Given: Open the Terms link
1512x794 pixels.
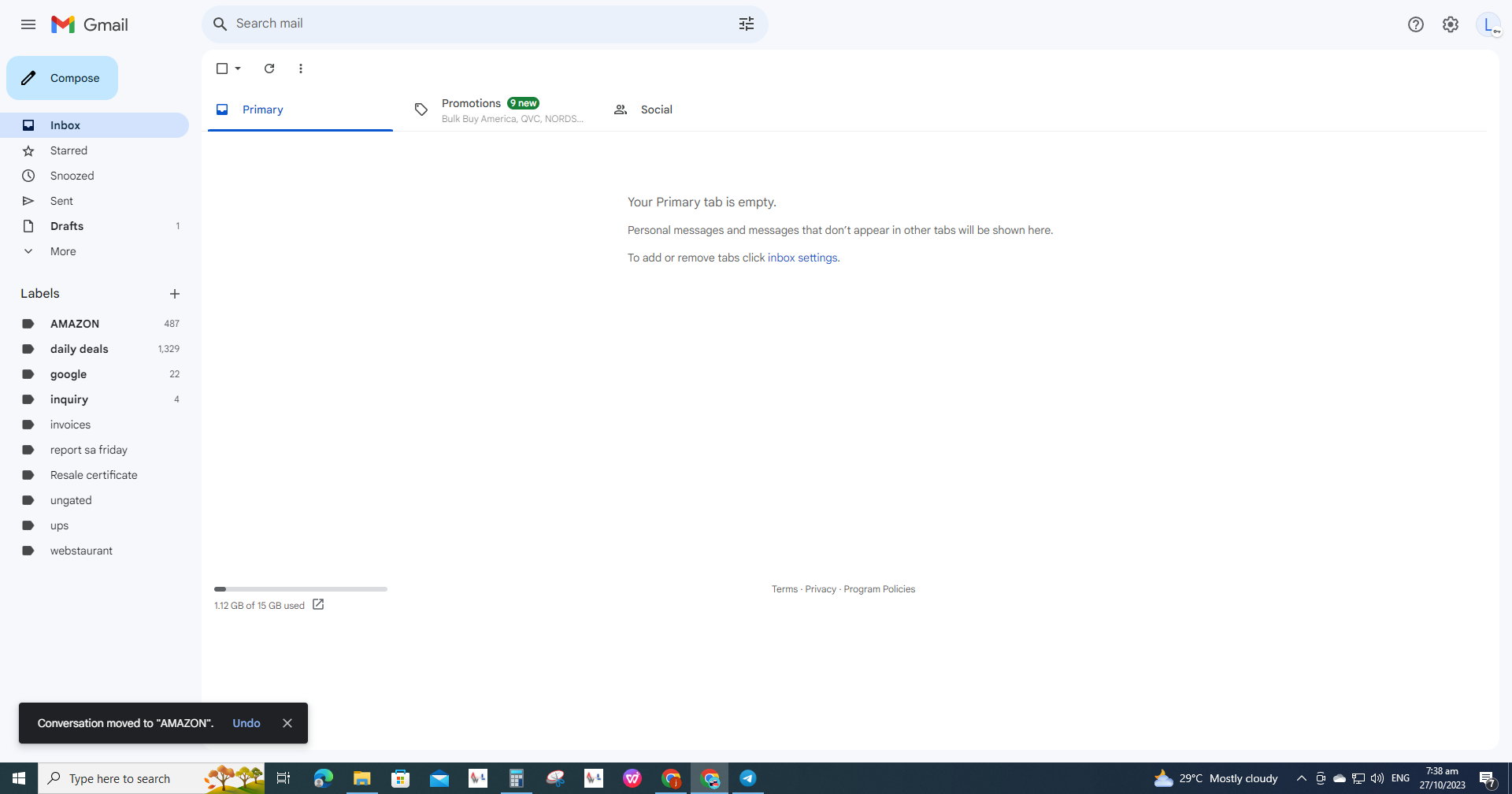Looking at the screenshot, I should pyautogui.click(x=784, y=589).
